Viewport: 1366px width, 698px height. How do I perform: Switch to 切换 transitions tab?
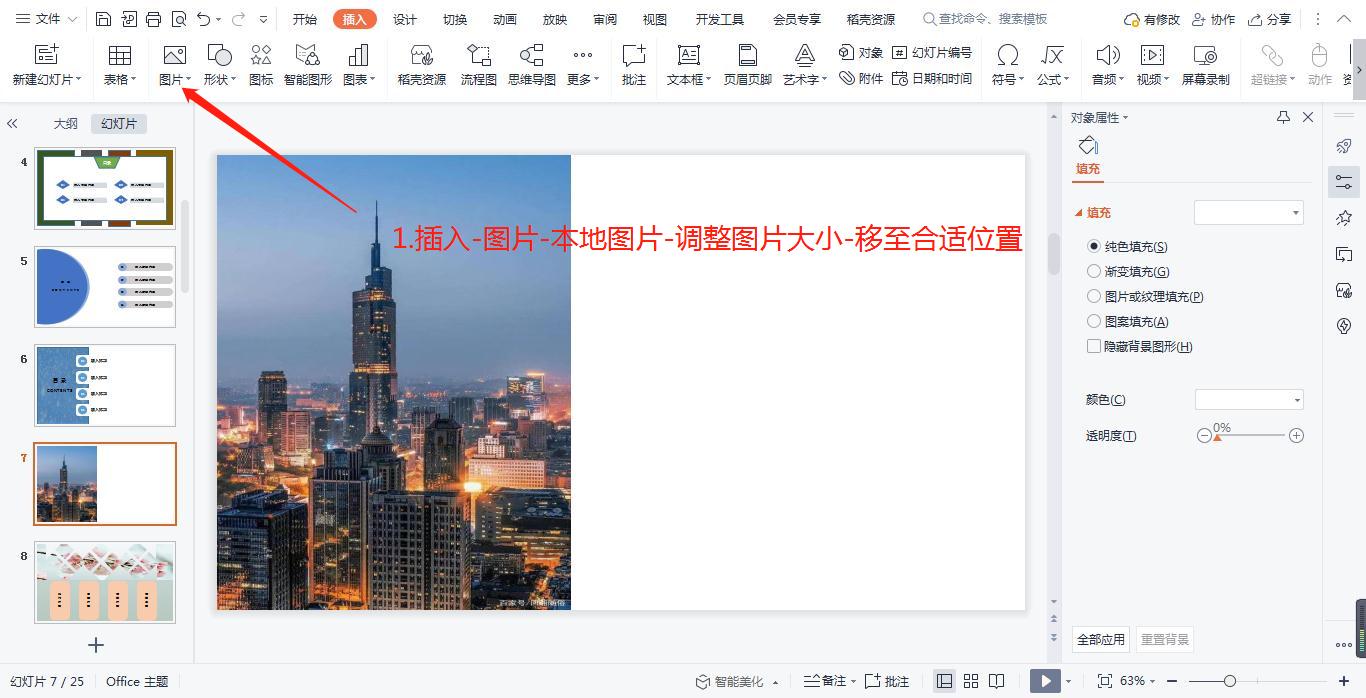coord(455,19)
